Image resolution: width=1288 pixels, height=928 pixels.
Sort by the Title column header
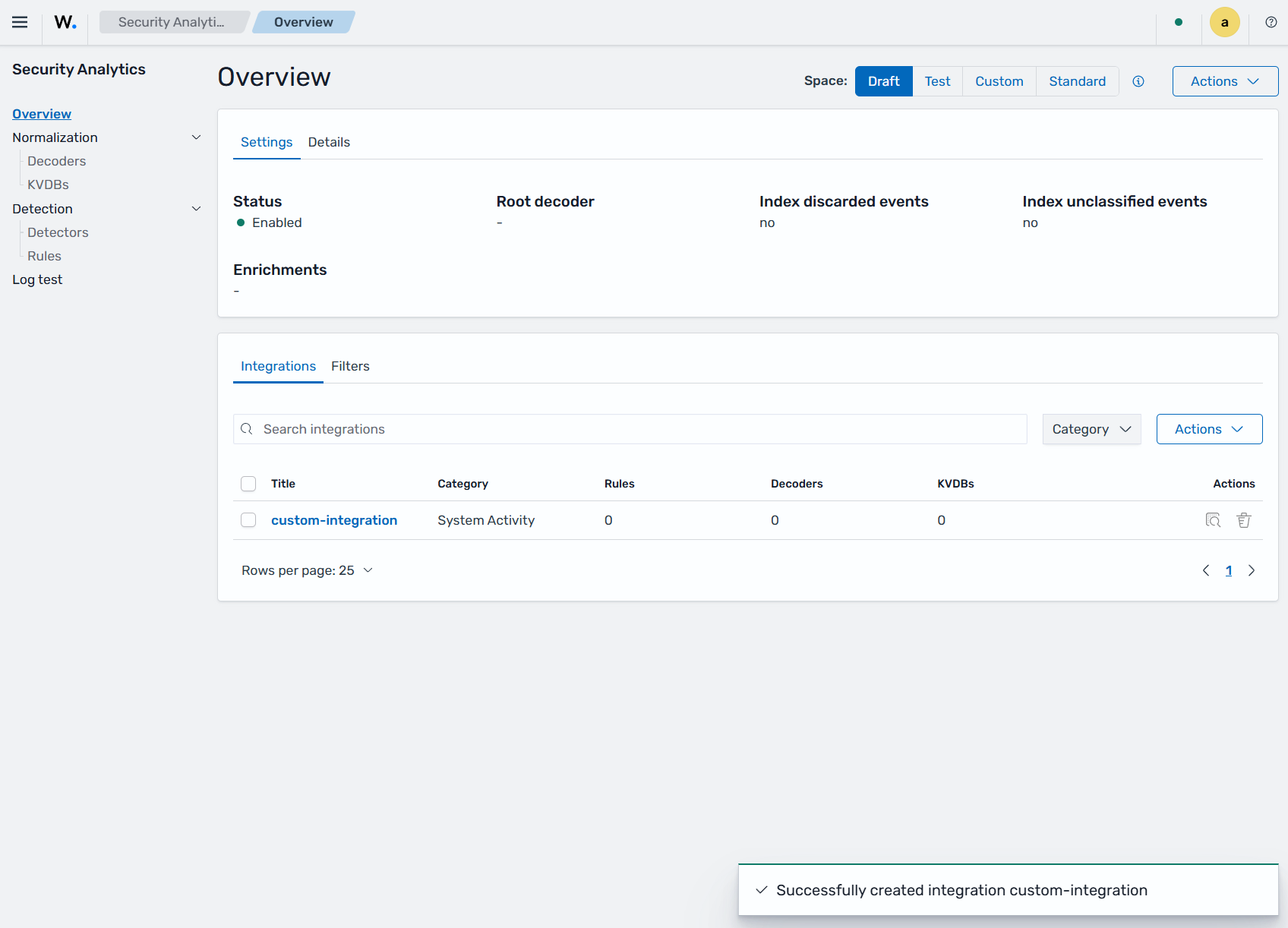pyautogui.click(x=283, y=484)
